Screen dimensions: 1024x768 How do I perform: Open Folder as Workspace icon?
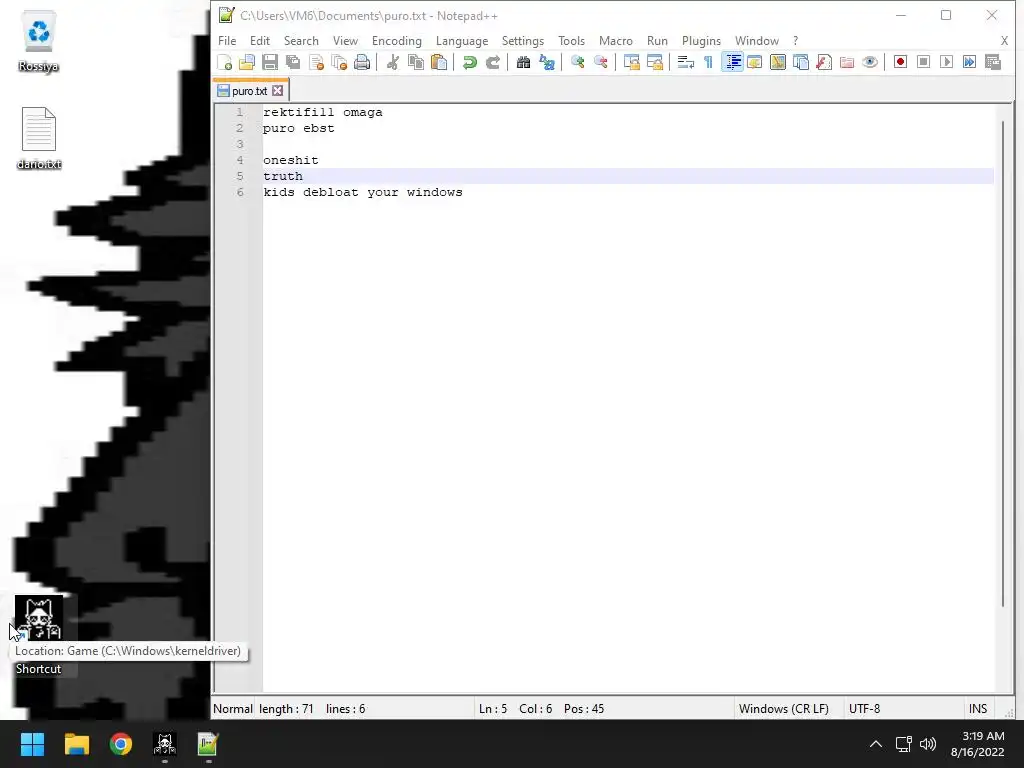846,62
